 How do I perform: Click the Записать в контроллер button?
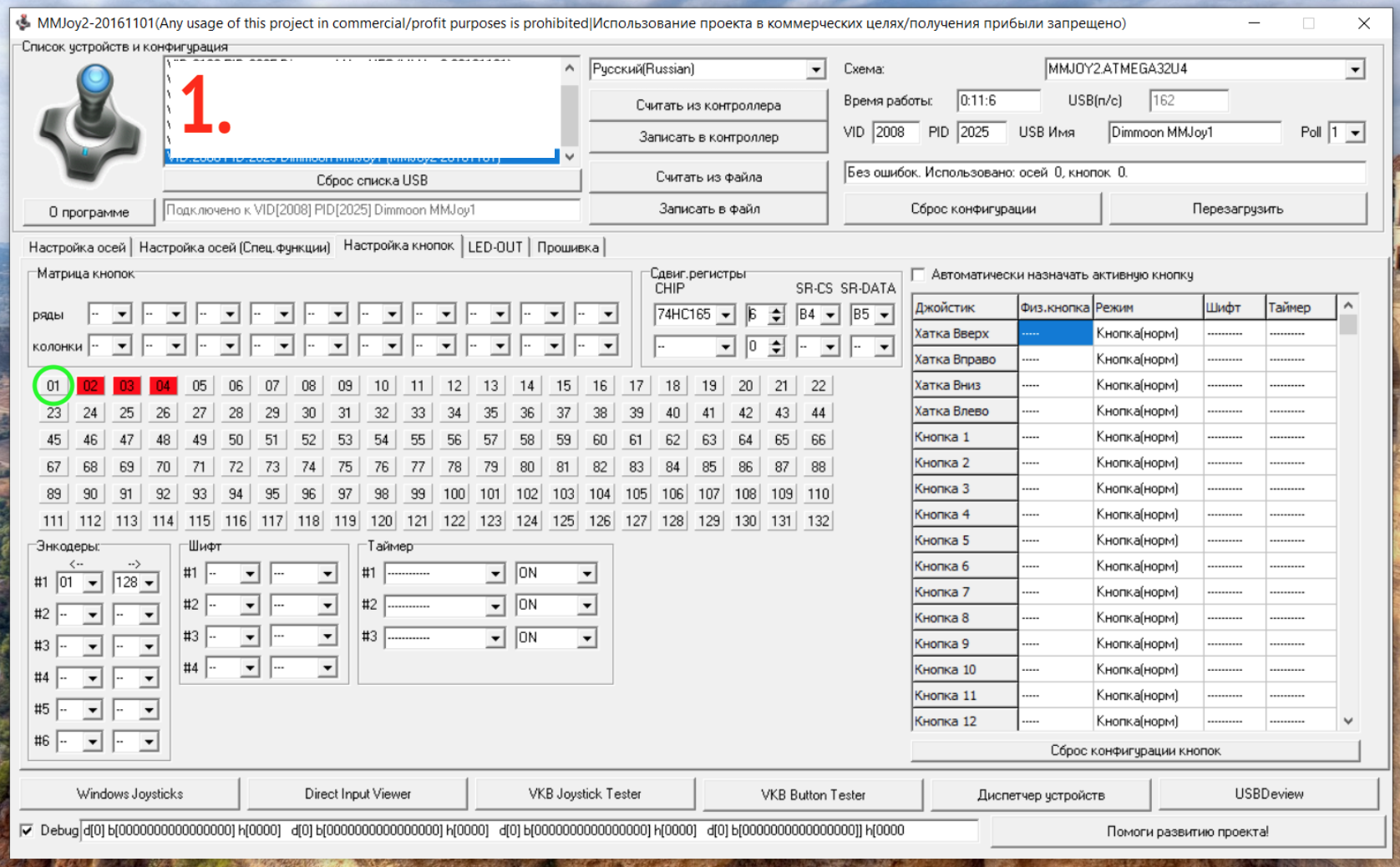[708, 137]
